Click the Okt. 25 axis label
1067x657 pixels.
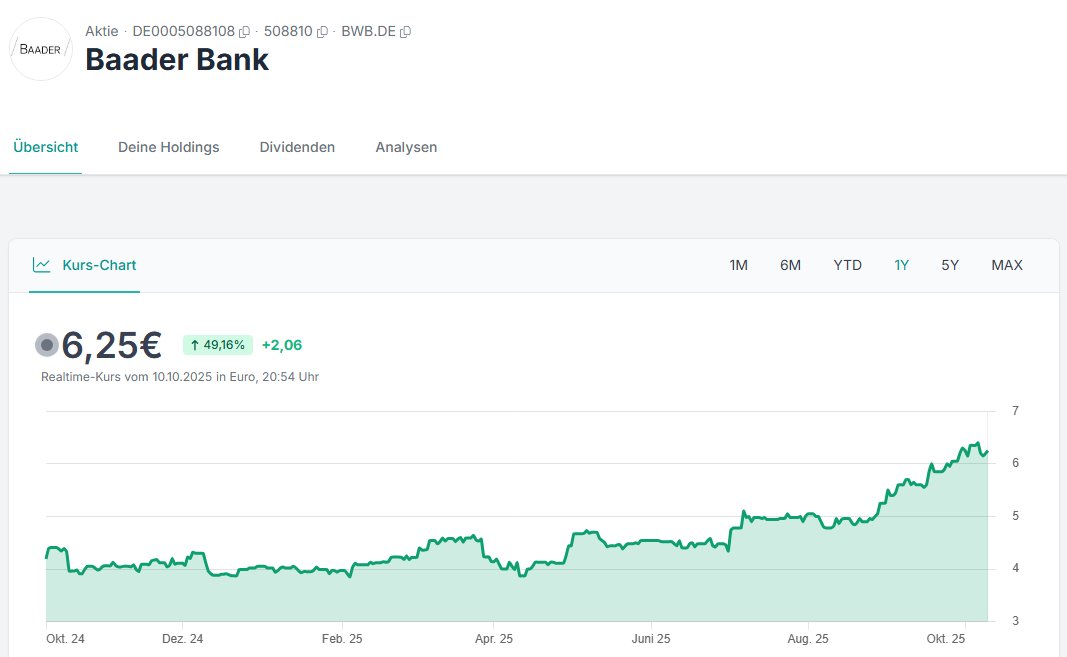pyautogui.click(x=946, y=639)
